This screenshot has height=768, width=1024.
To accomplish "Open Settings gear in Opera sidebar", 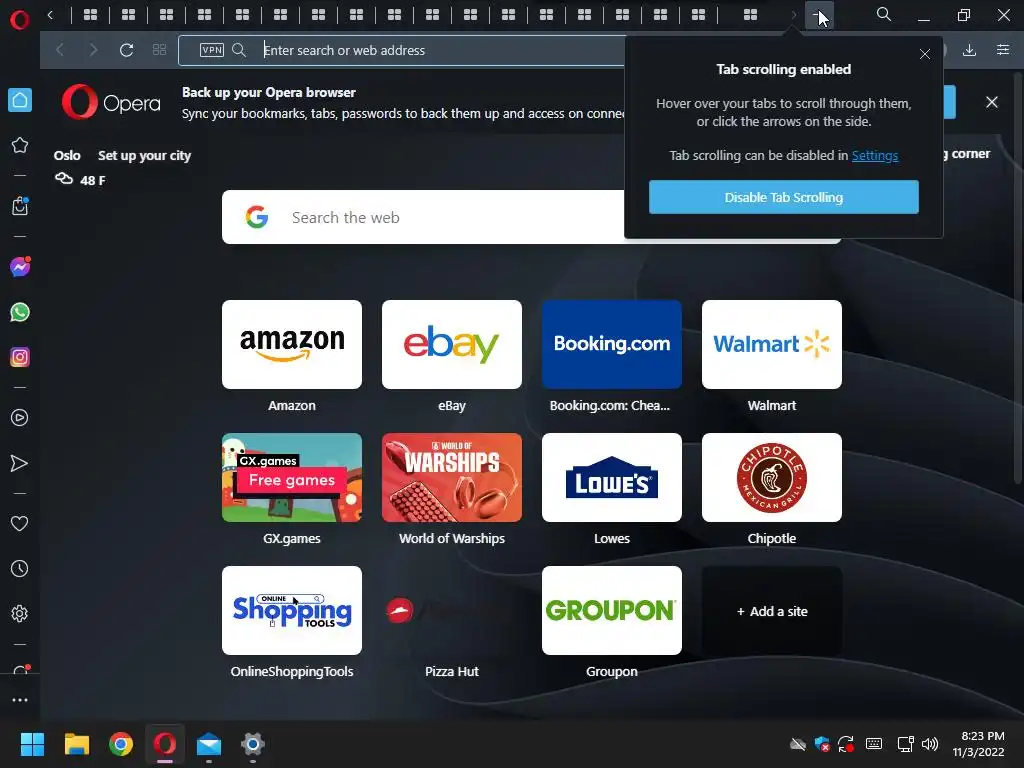I will coord(20,614).
